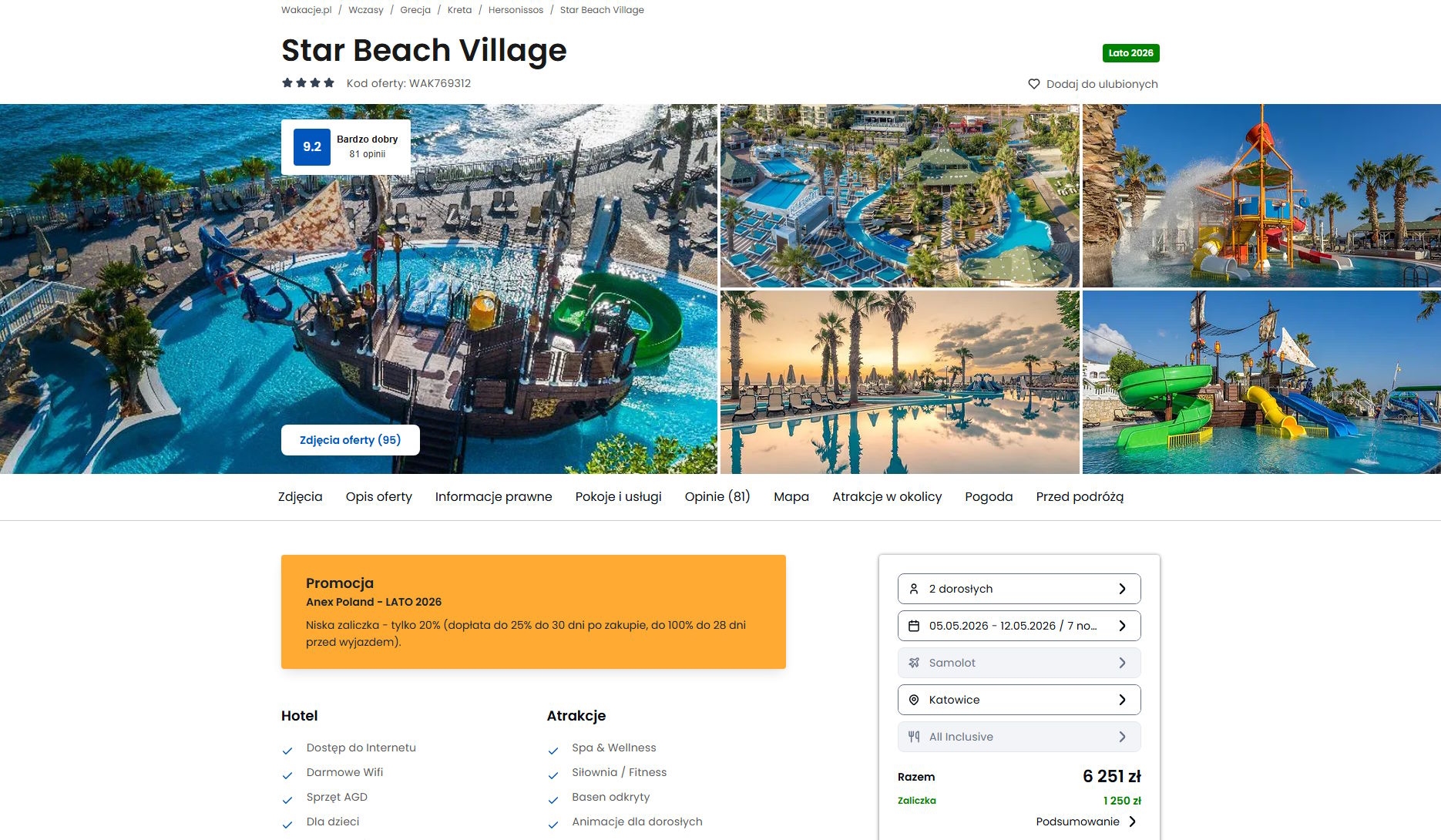Image resolution: width=1441 pixels, height=840 pixels.
Task: Click the fork and knife meal icon
Action: pyautogui.click(x=914, y=737)
